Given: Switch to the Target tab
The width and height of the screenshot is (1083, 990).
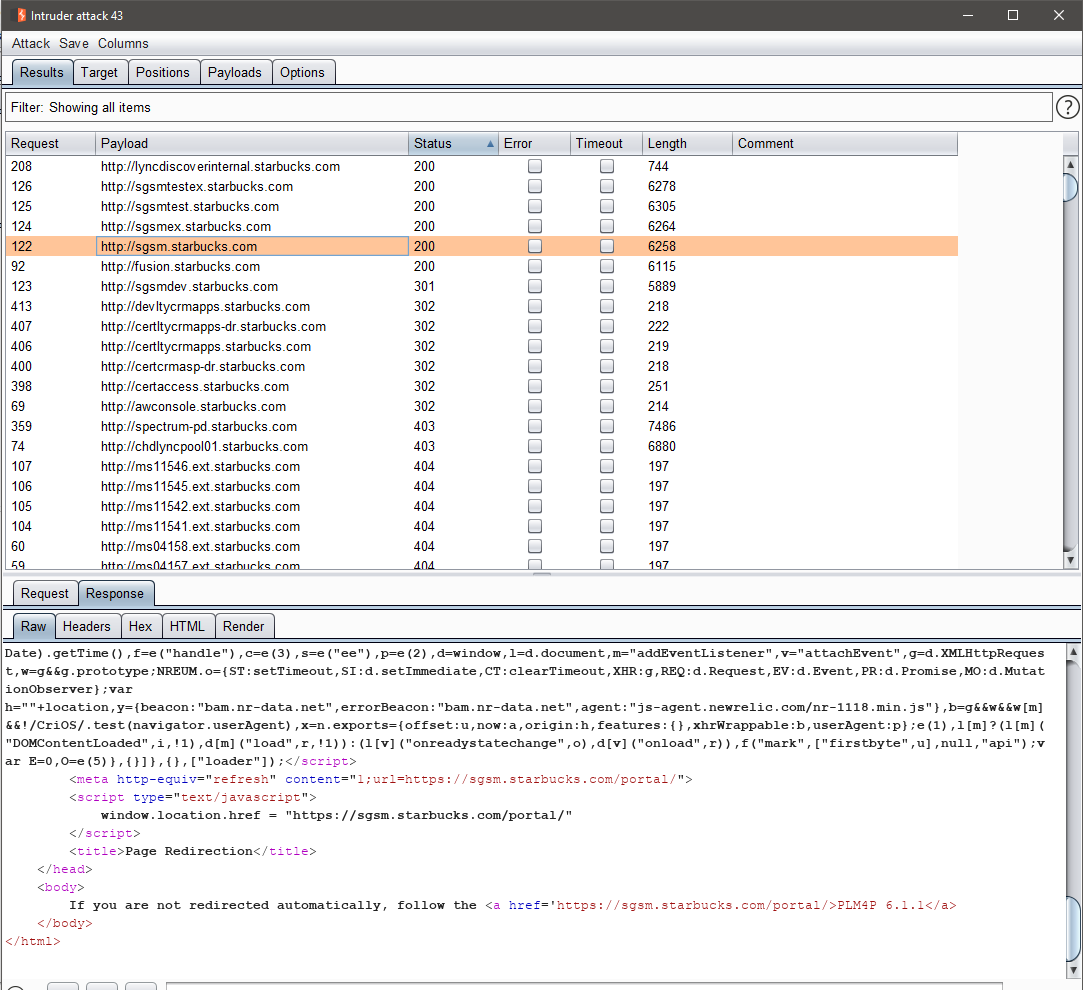Looking at the screenshot, I should [99, 73].
